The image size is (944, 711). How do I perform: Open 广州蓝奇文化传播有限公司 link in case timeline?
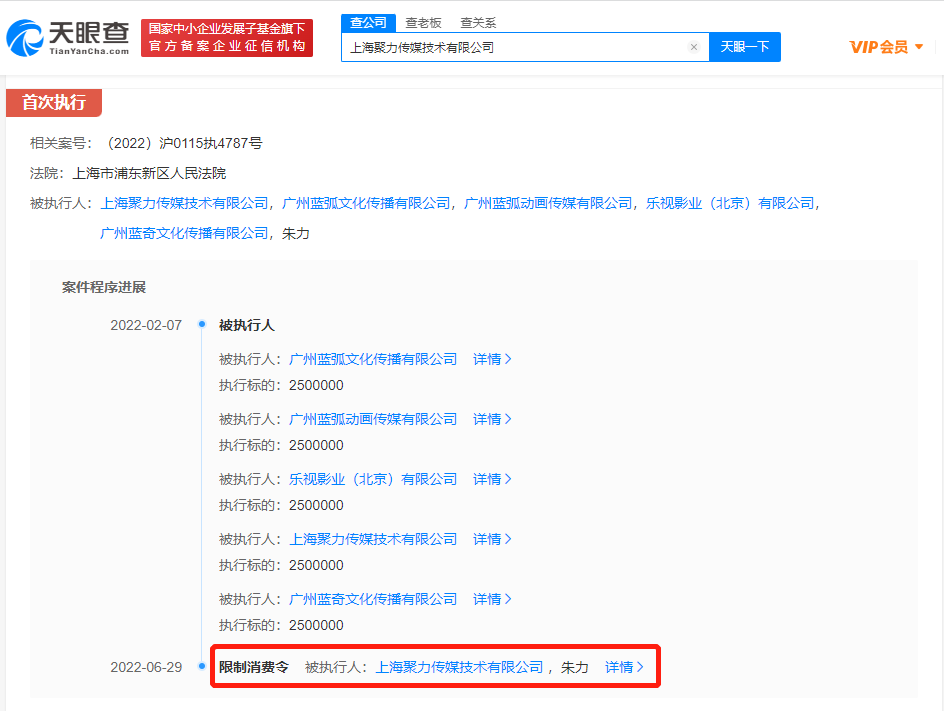click(x=373, y=600)
